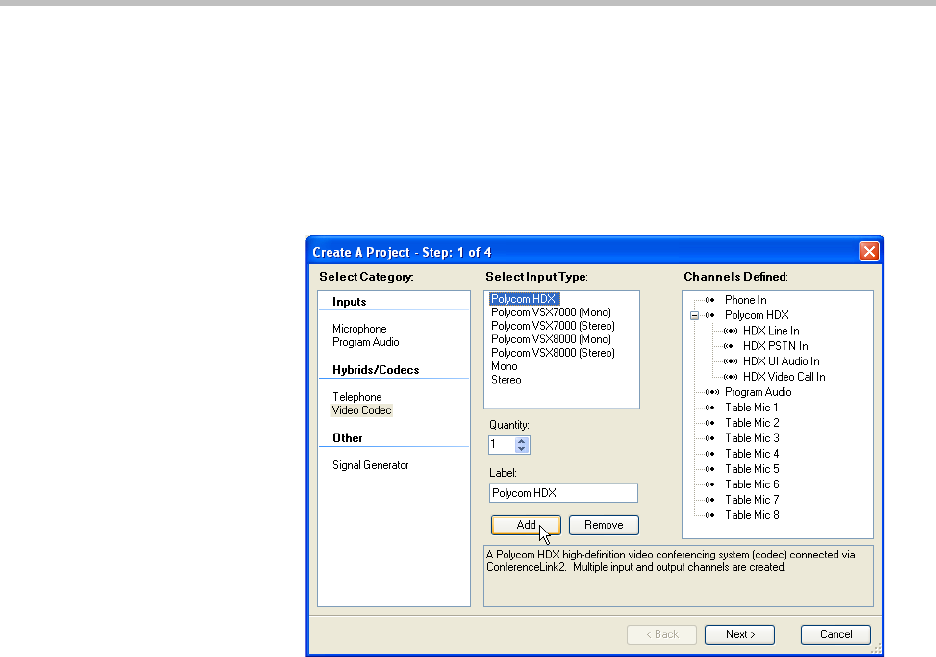Select the Microphone input category
Screen dimensions: 936x657
click(359, 329)
